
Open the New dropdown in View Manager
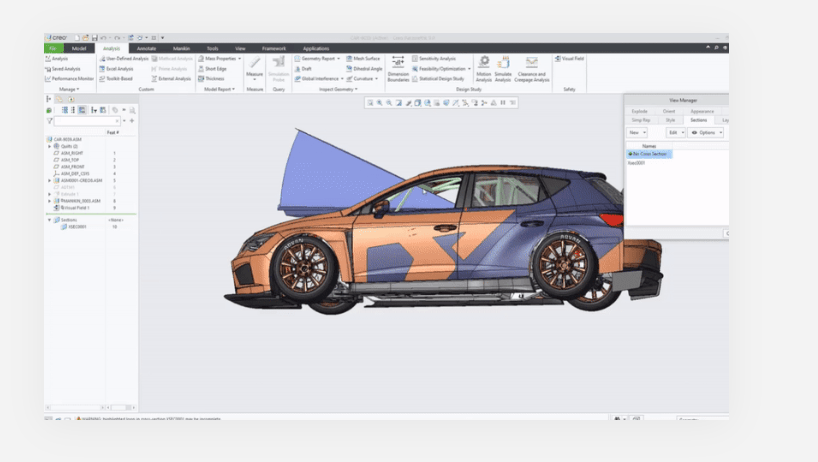coord(637,132)
